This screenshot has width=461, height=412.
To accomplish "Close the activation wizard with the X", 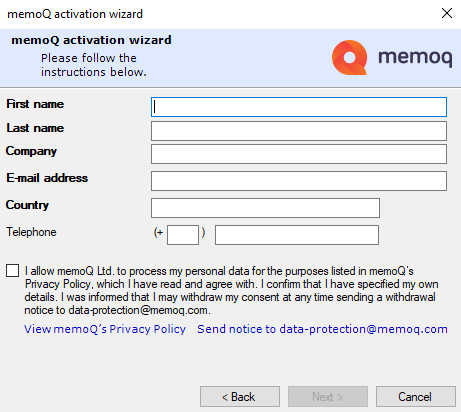I will pos(447,13).
